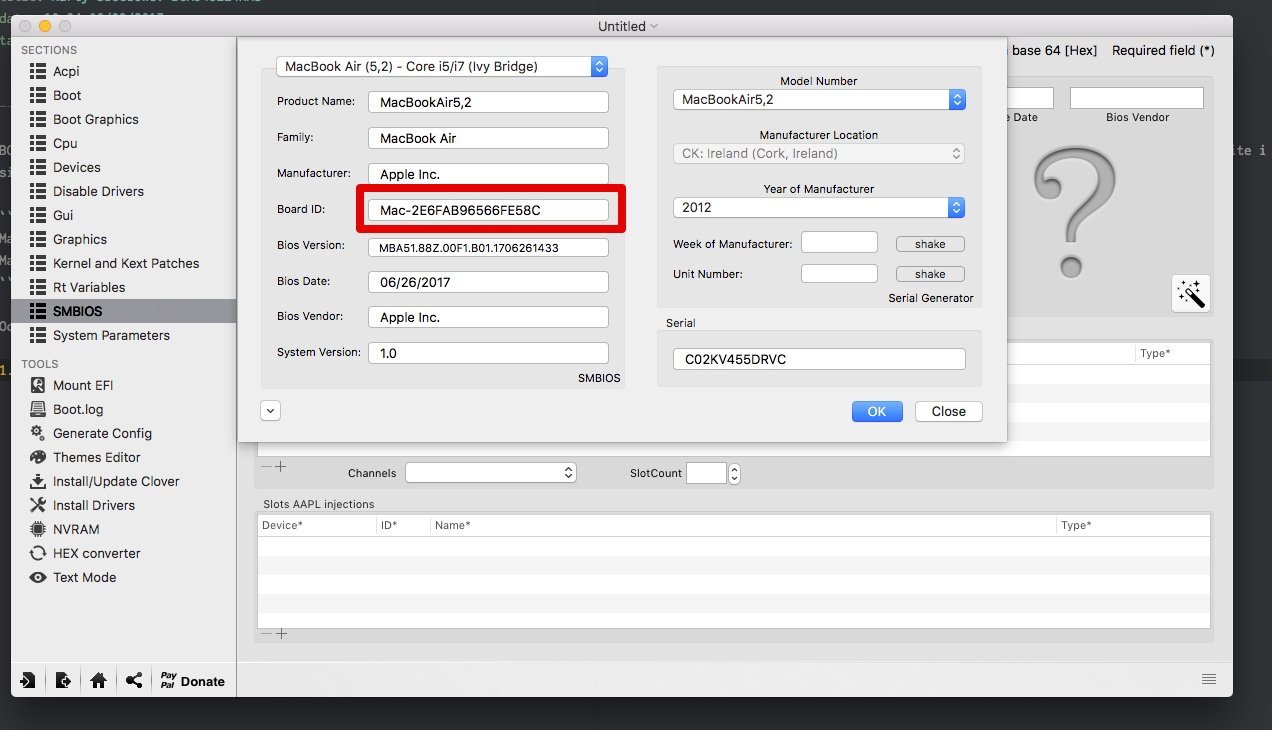This screenshot has width=1272, height=730.
Task: Click the background Bios Vendor field
Action: 1137,98
